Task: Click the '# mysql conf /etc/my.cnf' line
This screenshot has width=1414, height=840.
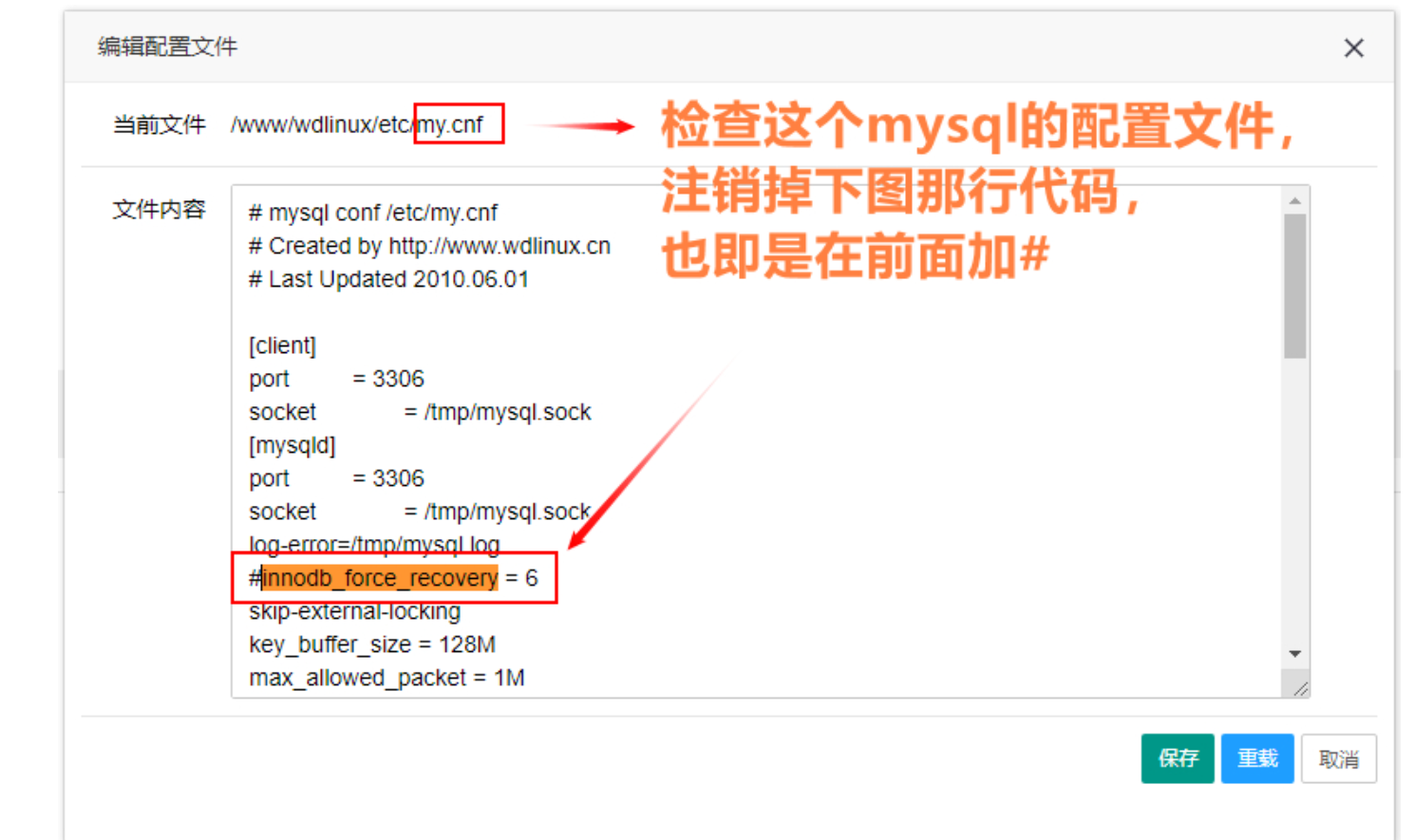Action: pyautogui.click(x=372, y=213)
